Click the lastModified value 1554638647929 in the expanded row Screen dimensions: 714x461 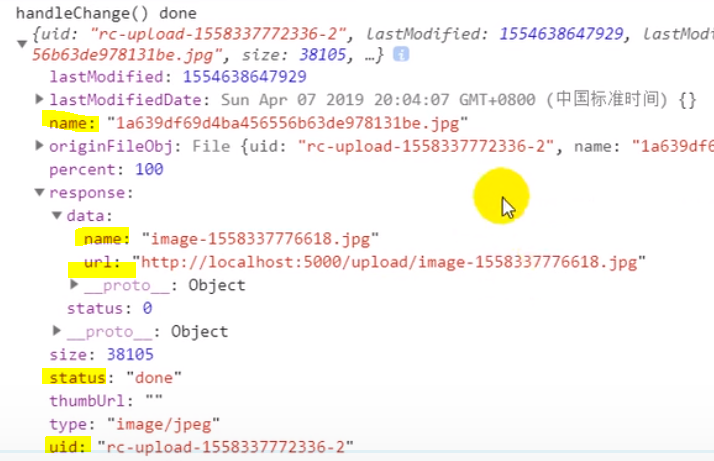tap(245, 77)
